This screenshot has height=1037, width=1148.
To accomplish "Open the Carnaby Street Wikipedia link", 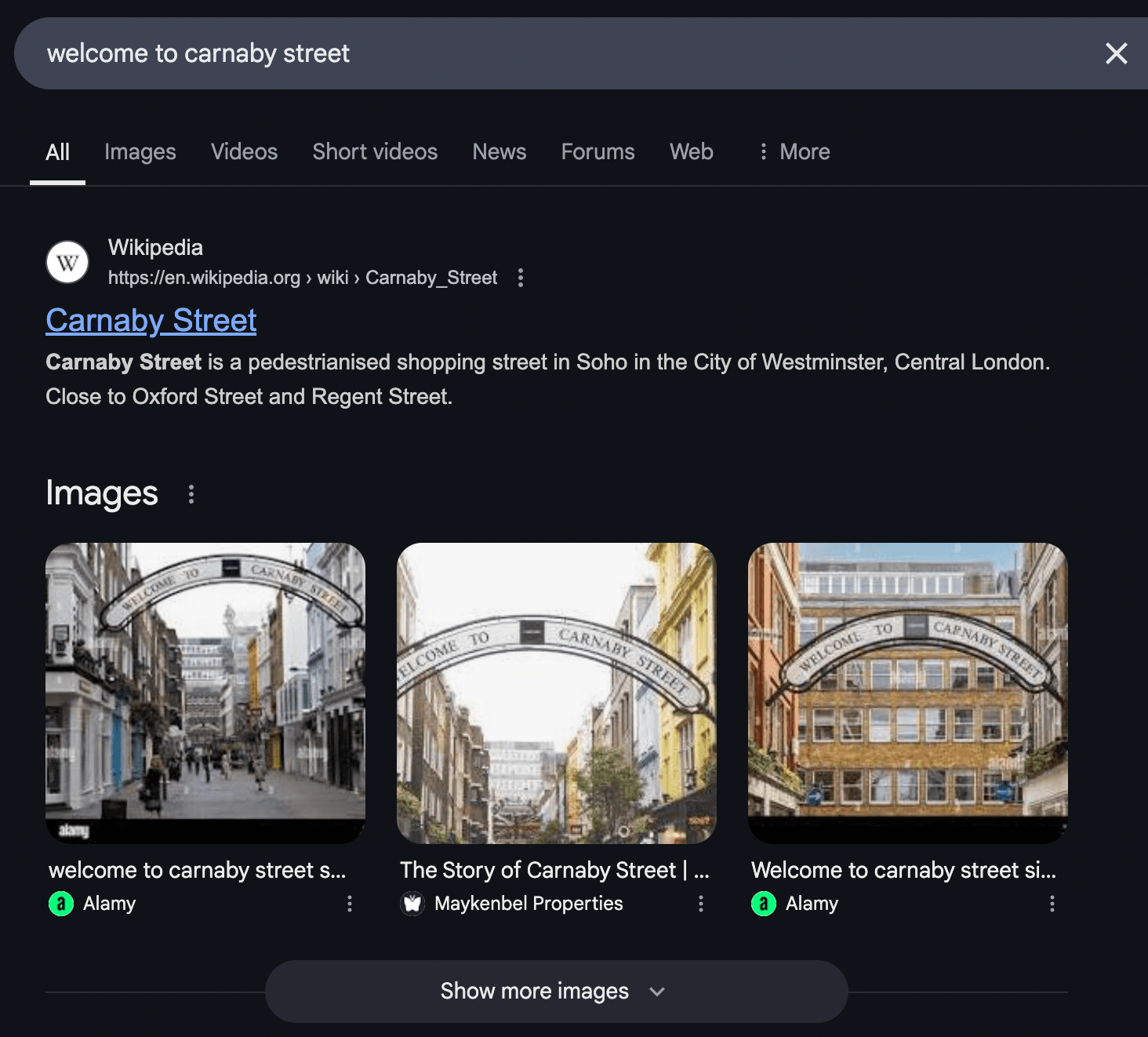I will (x=151, y=321).
